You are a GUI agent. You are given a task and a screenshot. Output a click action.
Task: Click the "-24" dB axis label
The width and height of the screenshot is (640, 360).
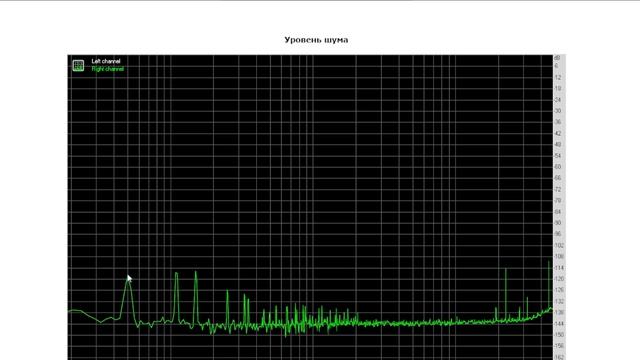558,100
